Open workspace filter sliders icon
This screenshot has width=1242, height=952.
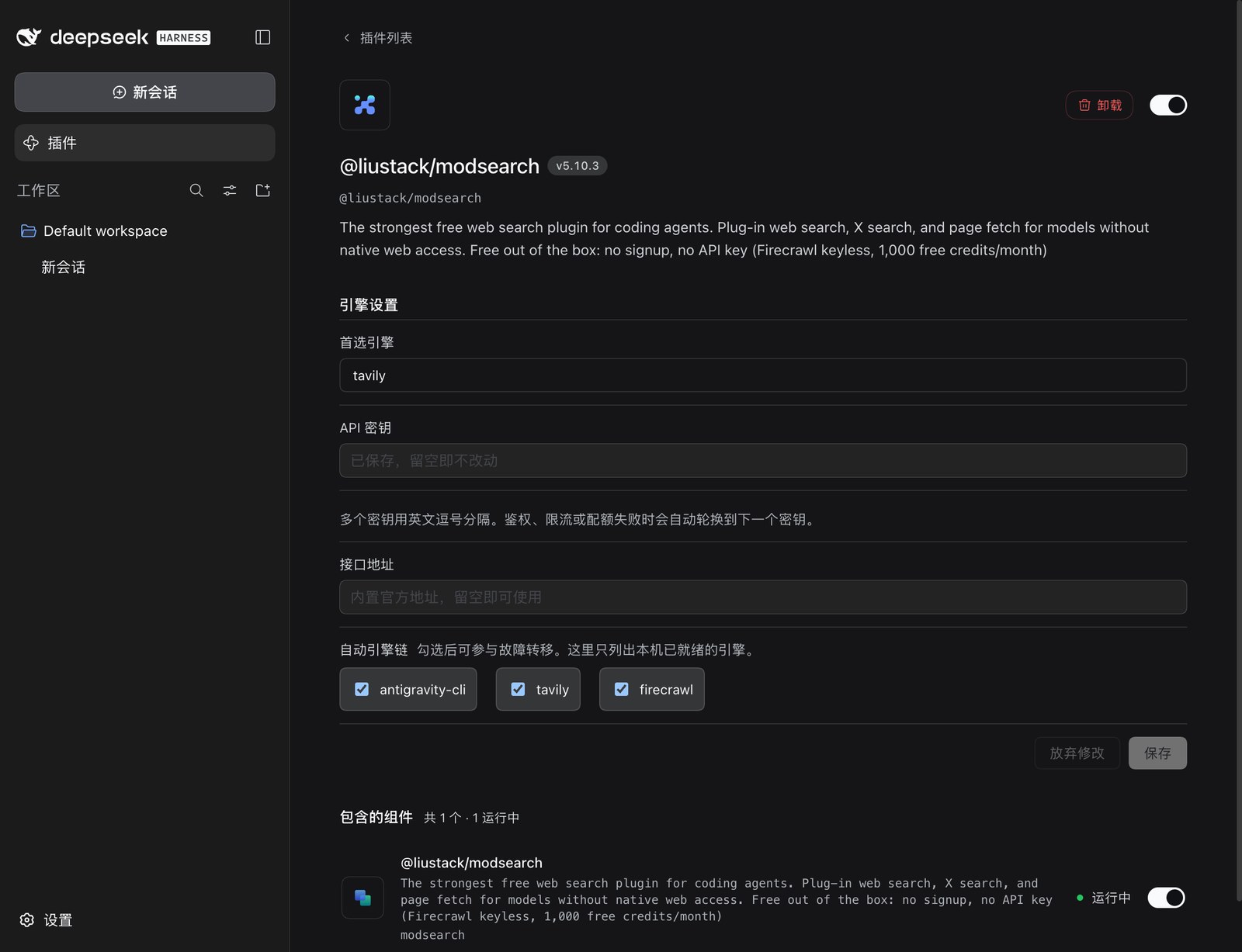click(230, 190)
